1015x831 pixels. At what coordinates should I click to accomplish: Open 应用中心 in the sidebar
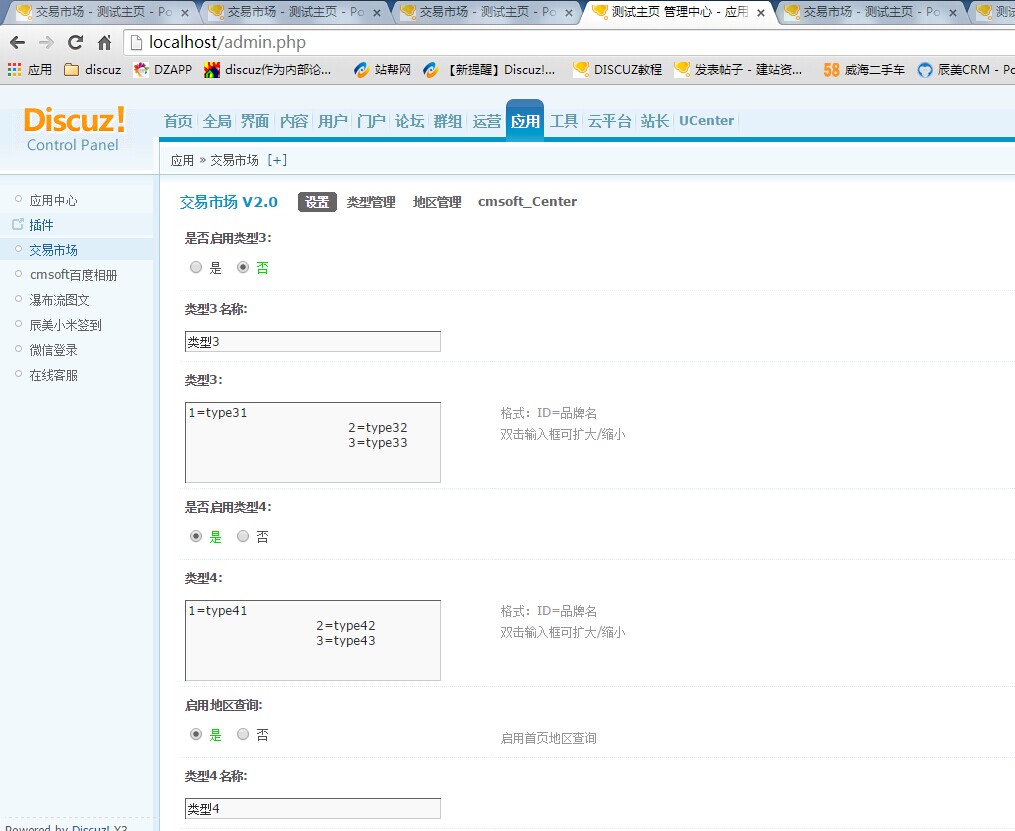(53, 200)
